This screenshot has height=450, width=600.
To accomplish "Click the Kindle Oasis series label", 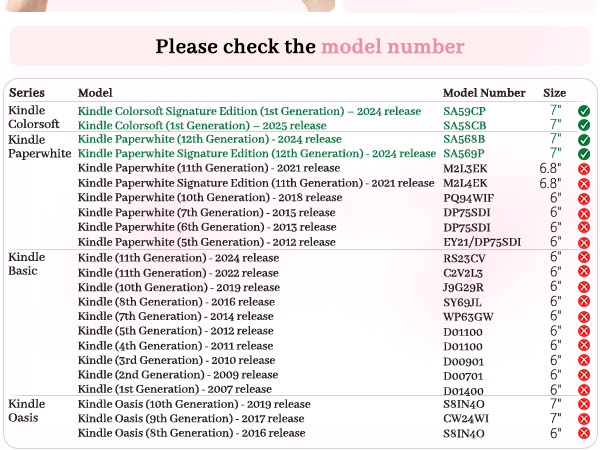I will [27, 411].
